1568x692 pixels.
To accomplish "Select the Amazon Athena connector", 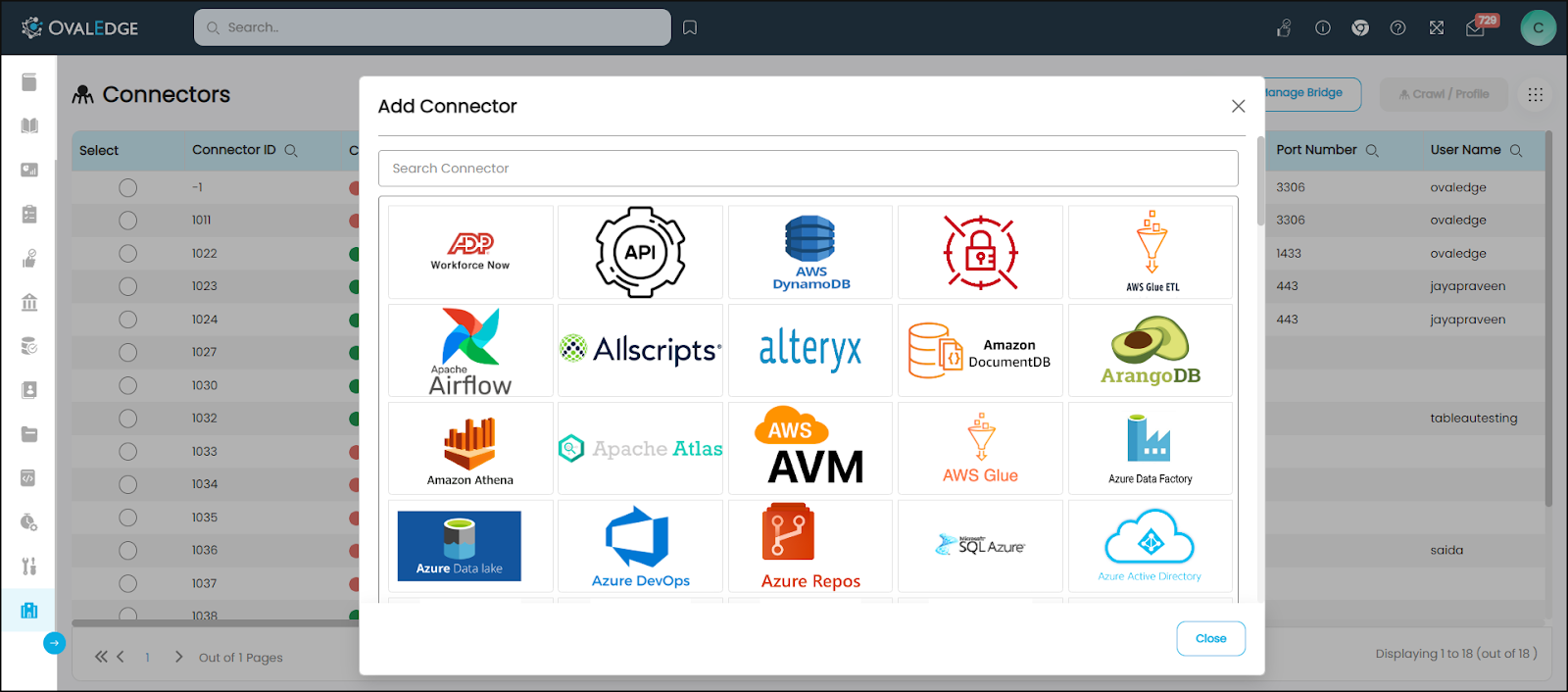I will pos(470,448).
